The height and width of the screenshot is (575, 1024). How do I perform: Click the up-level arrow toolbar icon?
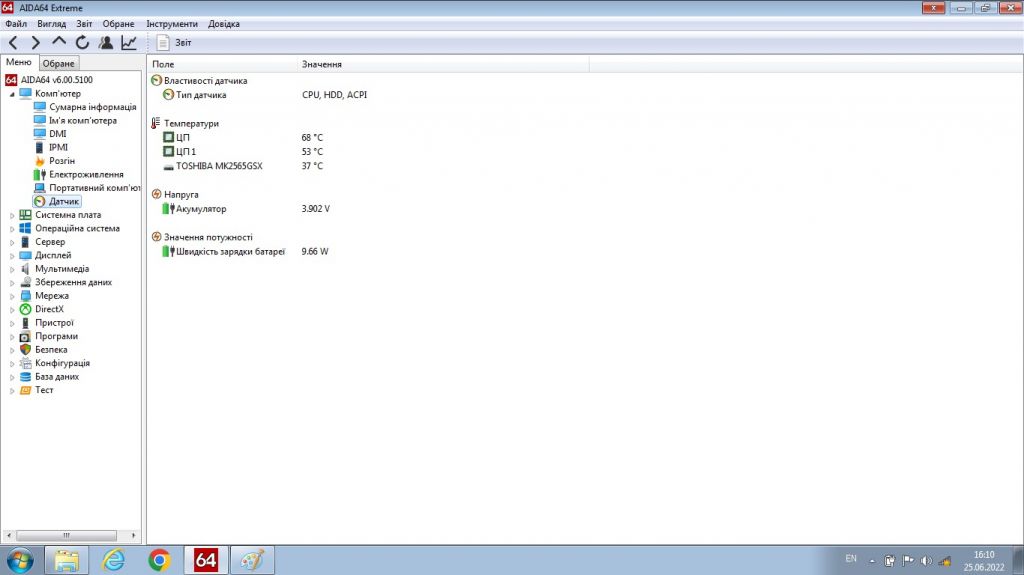[x=59, y=41]
